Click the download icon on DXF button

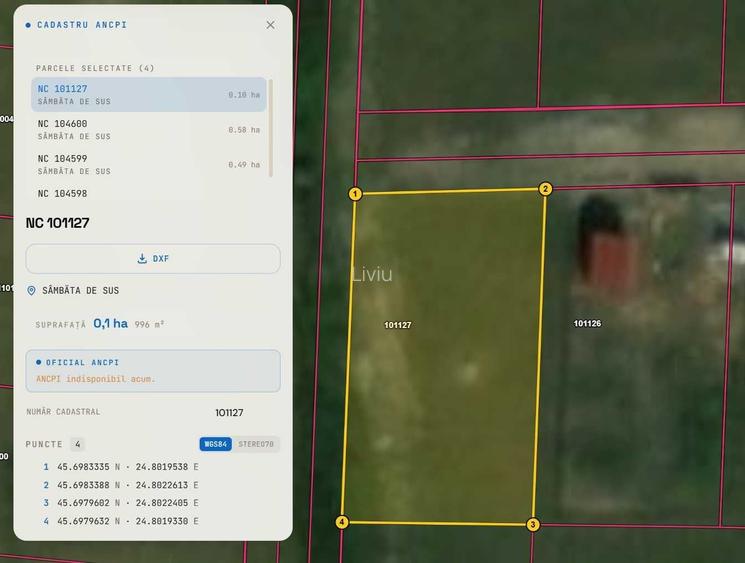[142, 258]
